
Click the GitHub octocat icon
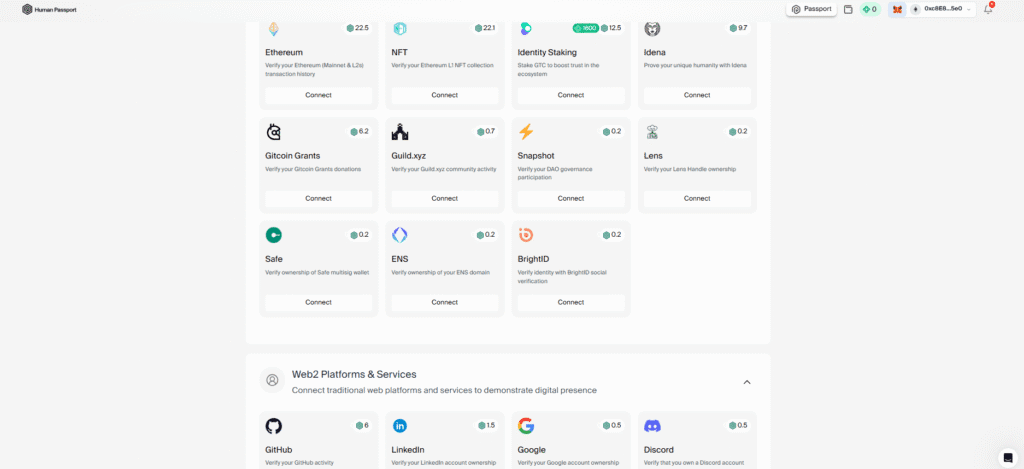tap(274, 426)
